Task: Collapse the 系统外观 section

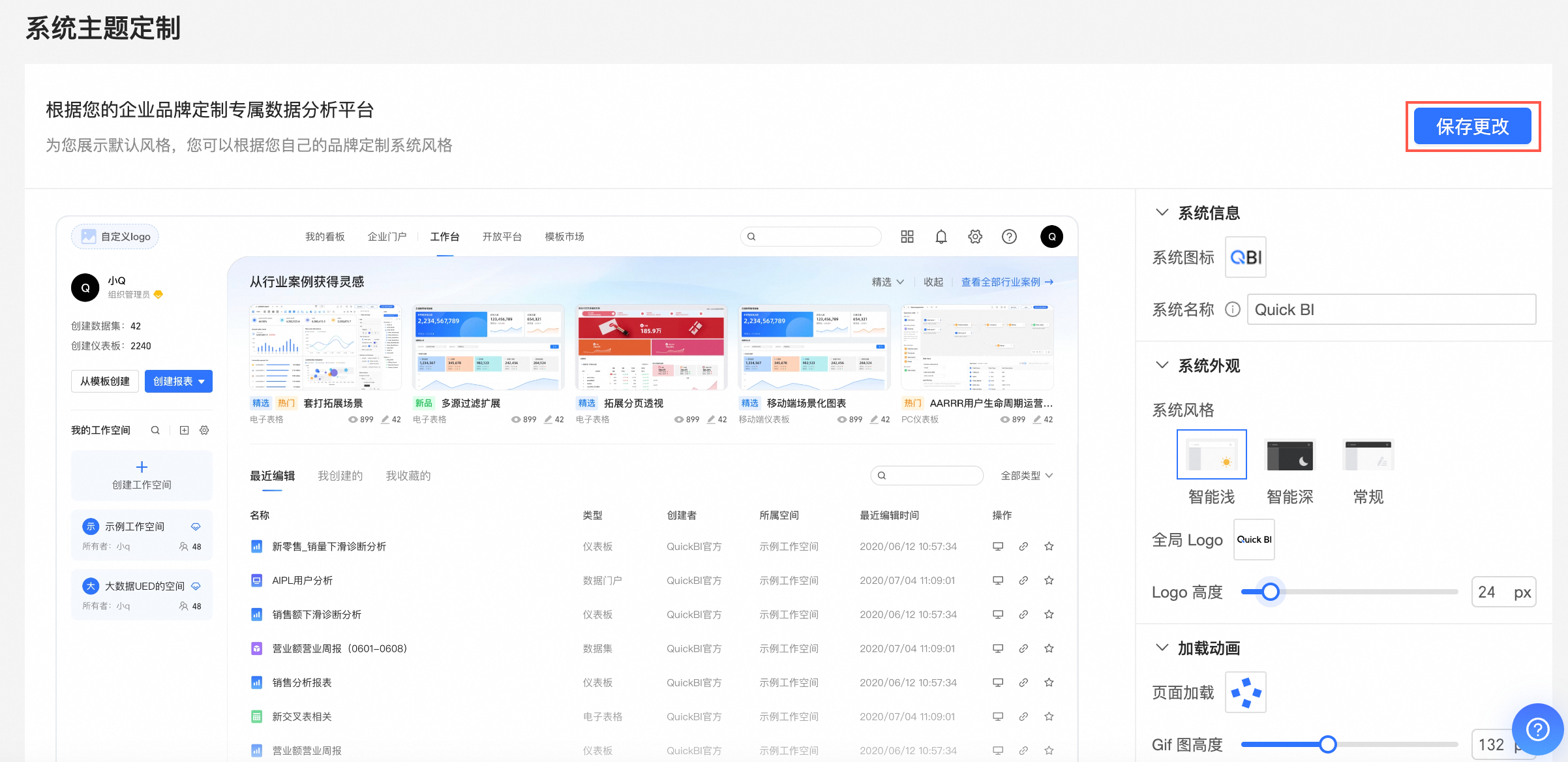Action: (1162, 365)
